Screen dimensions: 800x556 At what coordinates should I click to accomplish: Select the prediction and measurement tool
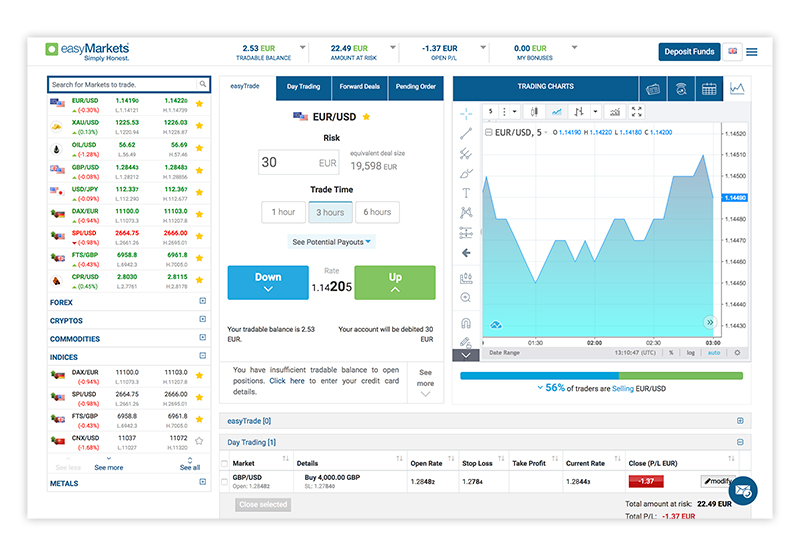coord(466,233)
